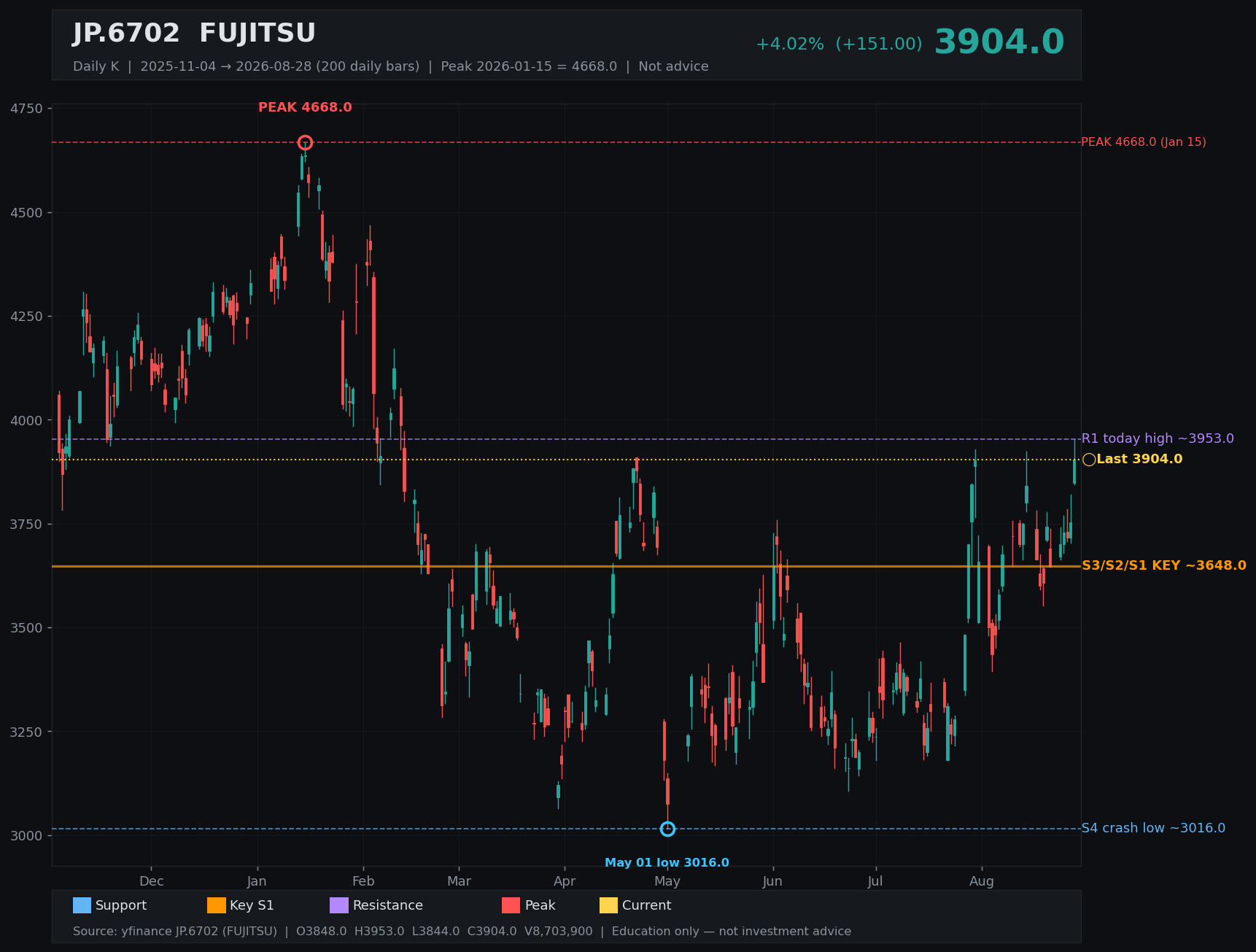This screenshot has height=952, width=1256.
Task: Click the yellow Current legend swatch
Action: point(608,905)
